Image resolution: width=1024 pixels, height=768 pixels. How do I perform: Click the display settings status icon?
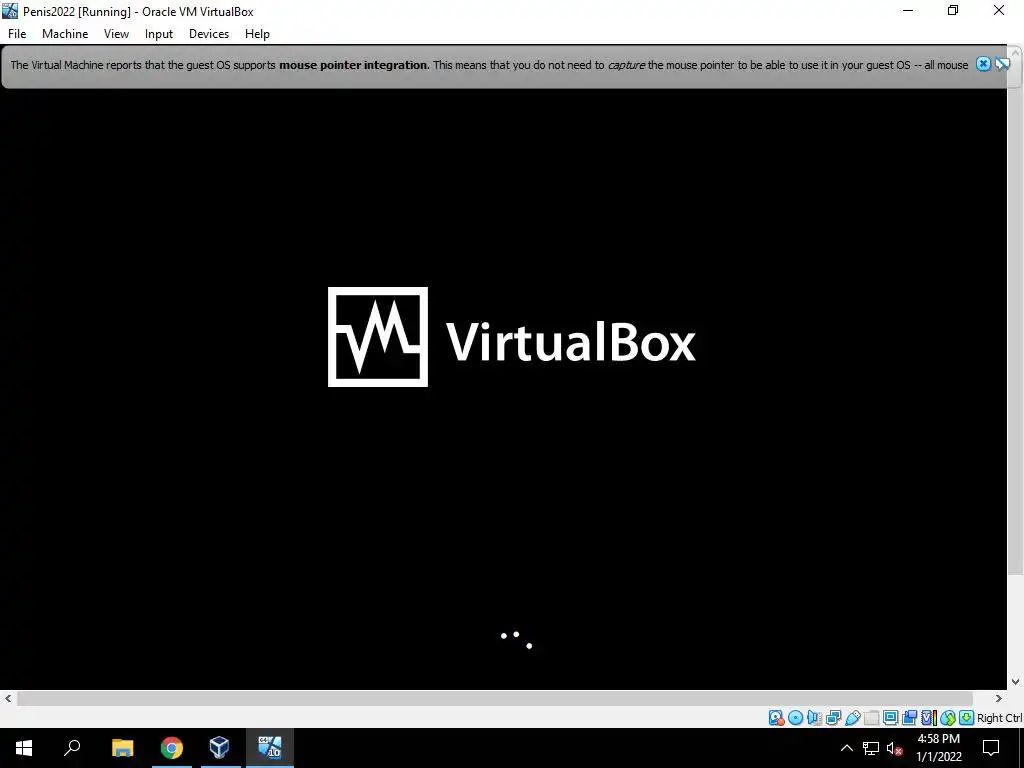[891, 718]
